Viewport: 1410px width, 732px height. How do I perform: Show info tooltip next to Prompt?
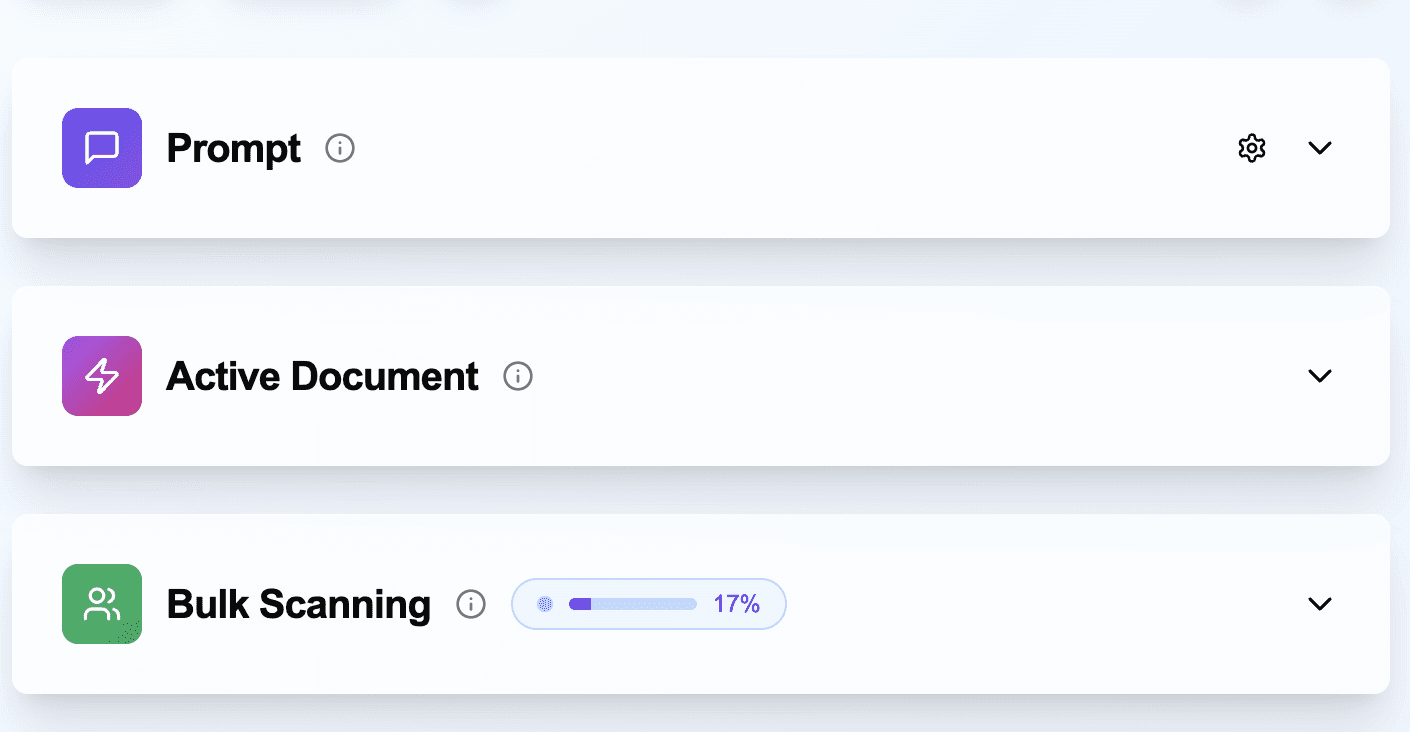340,149
